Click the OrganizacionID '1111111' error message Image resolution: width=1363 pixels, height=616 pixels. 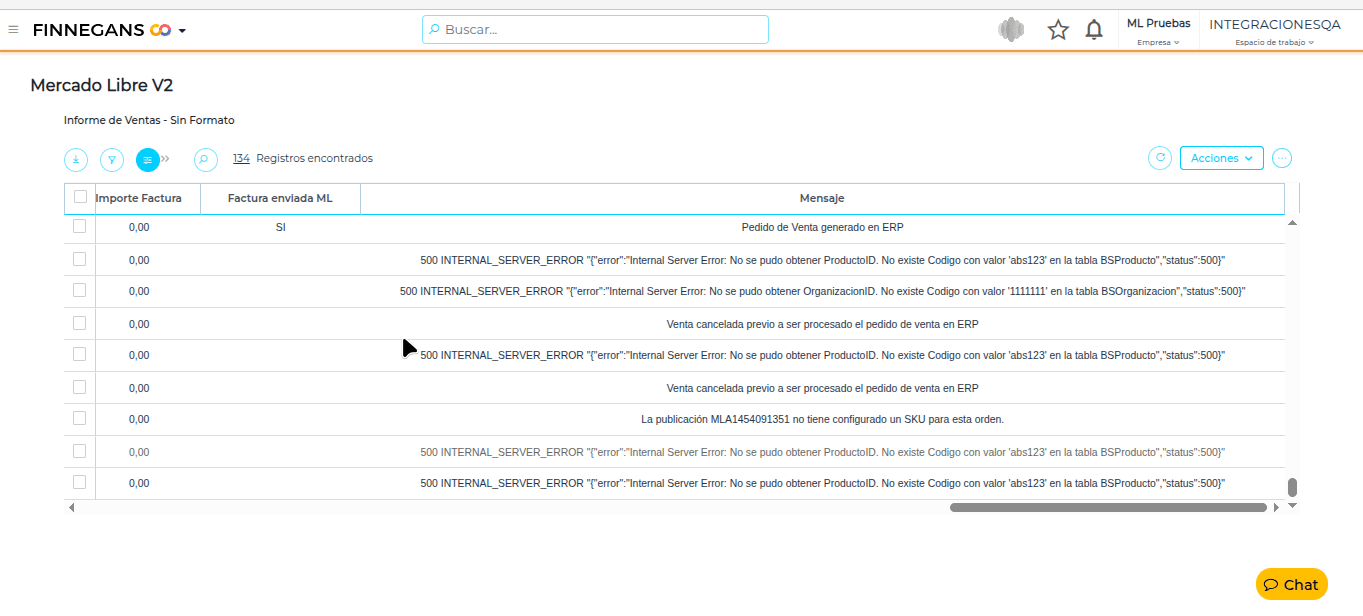pyautogui.click(x=822, y=291)
